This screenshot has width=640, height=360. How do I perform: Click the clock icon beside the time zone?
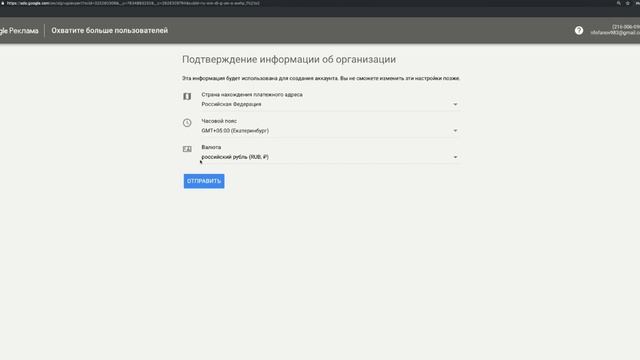[187, 122]
